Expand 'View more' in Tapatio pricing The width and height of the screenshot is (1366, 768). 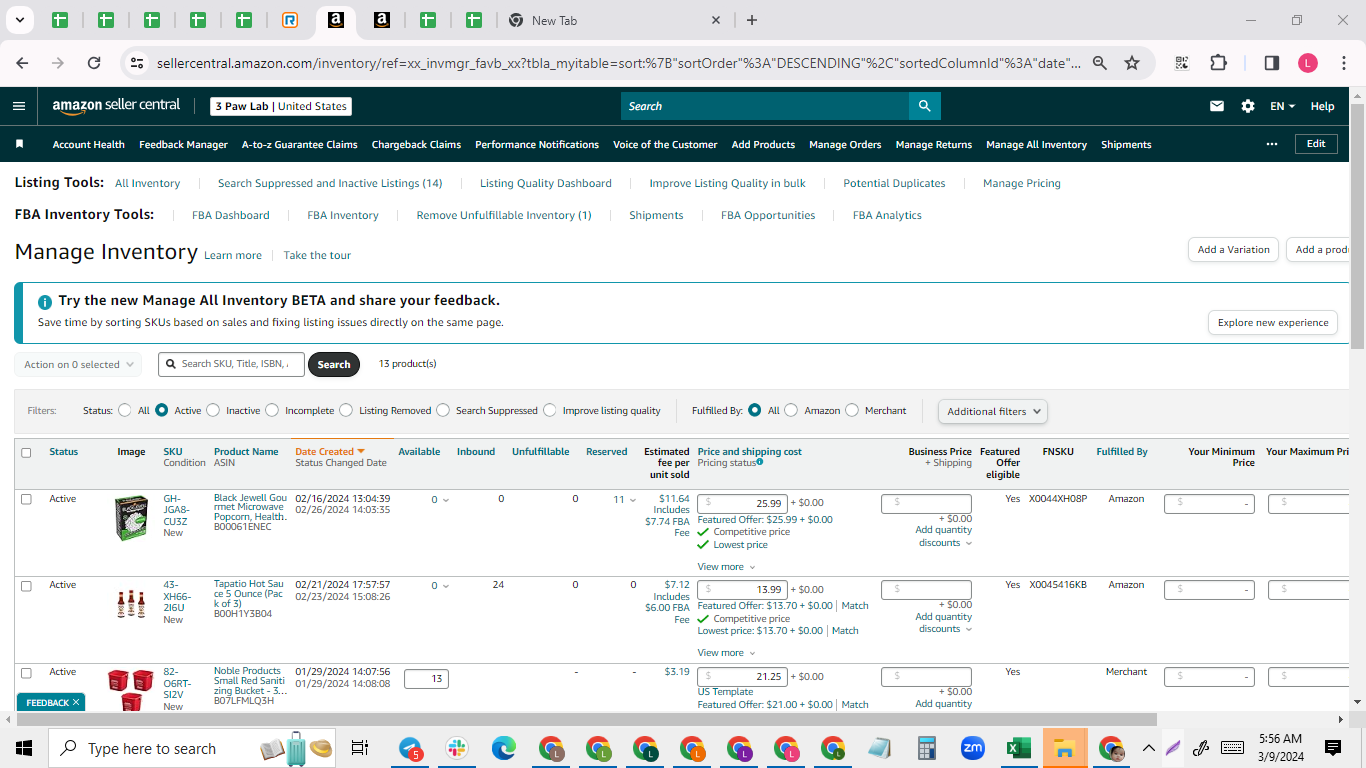coord(726,653)
